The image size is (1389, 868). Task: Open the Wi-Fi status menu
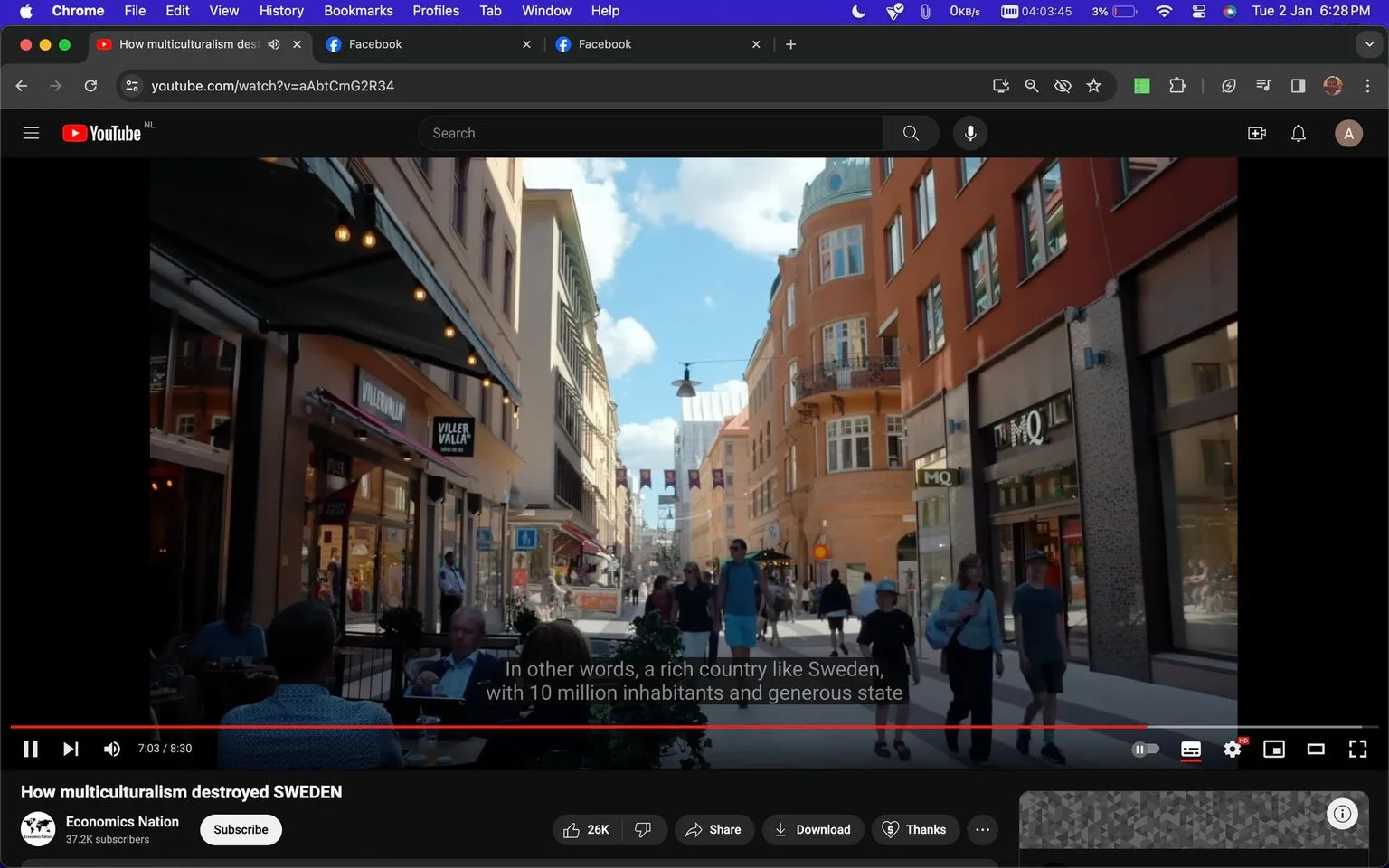[x=1164, y=11]
